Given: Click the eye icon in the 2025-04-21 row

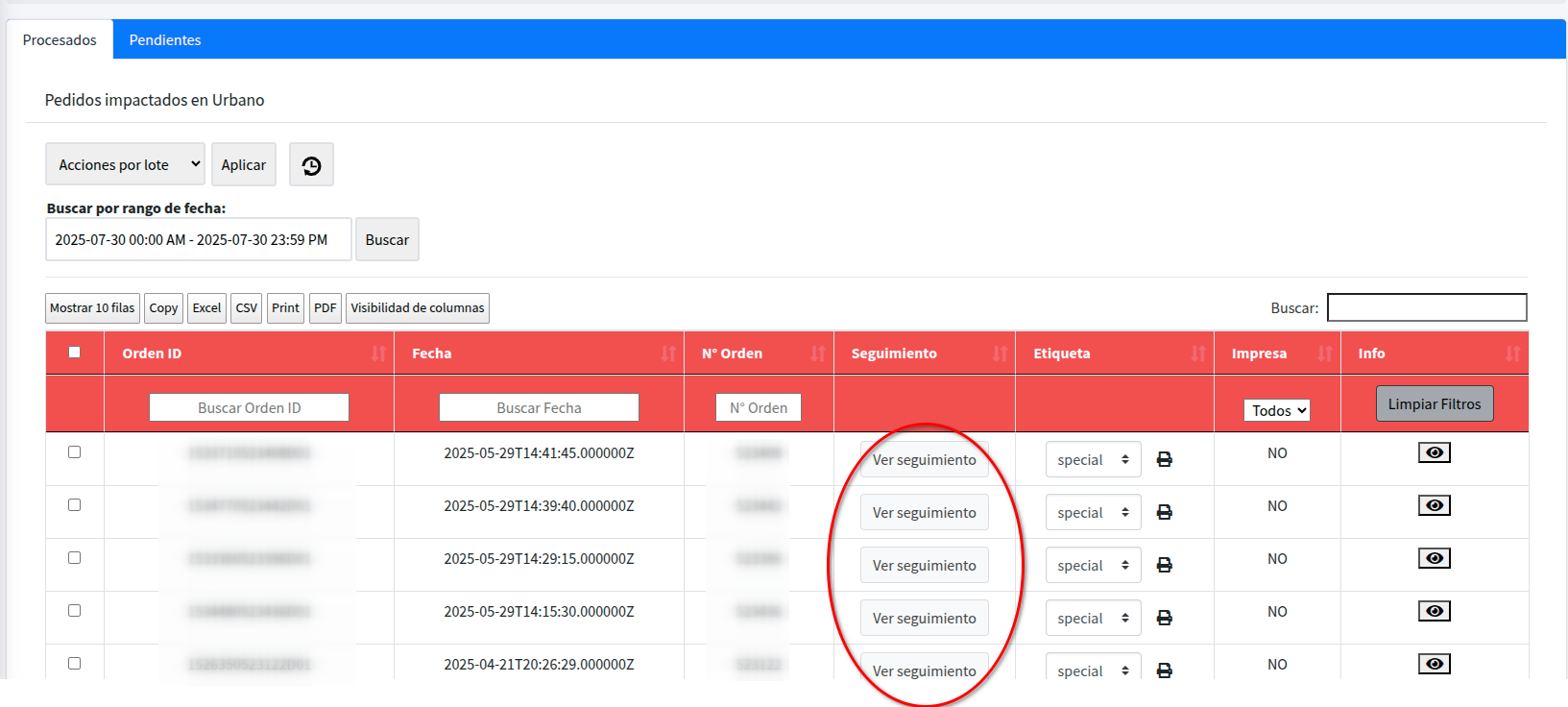Looking at the screenshot, I should (1434, 664).
